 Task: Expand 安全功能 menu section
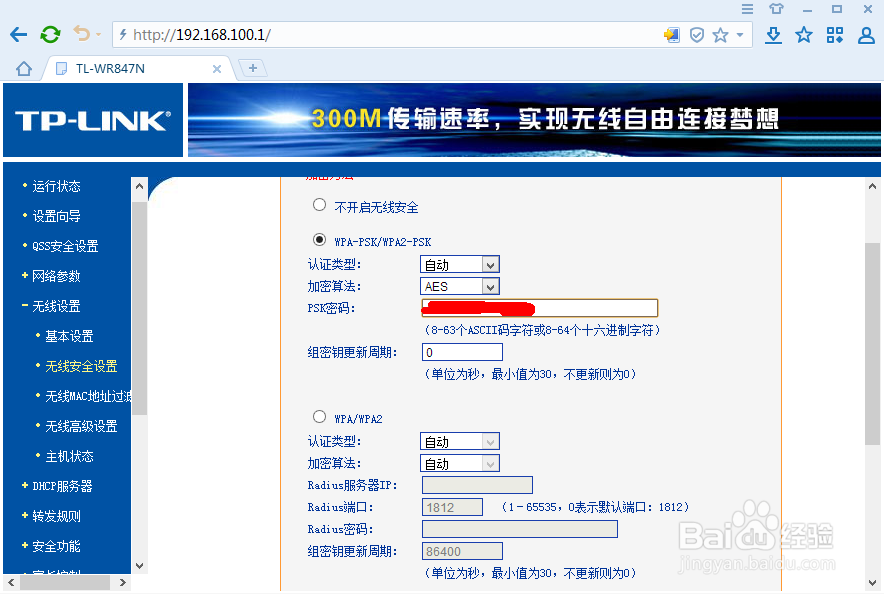point(56,546)
